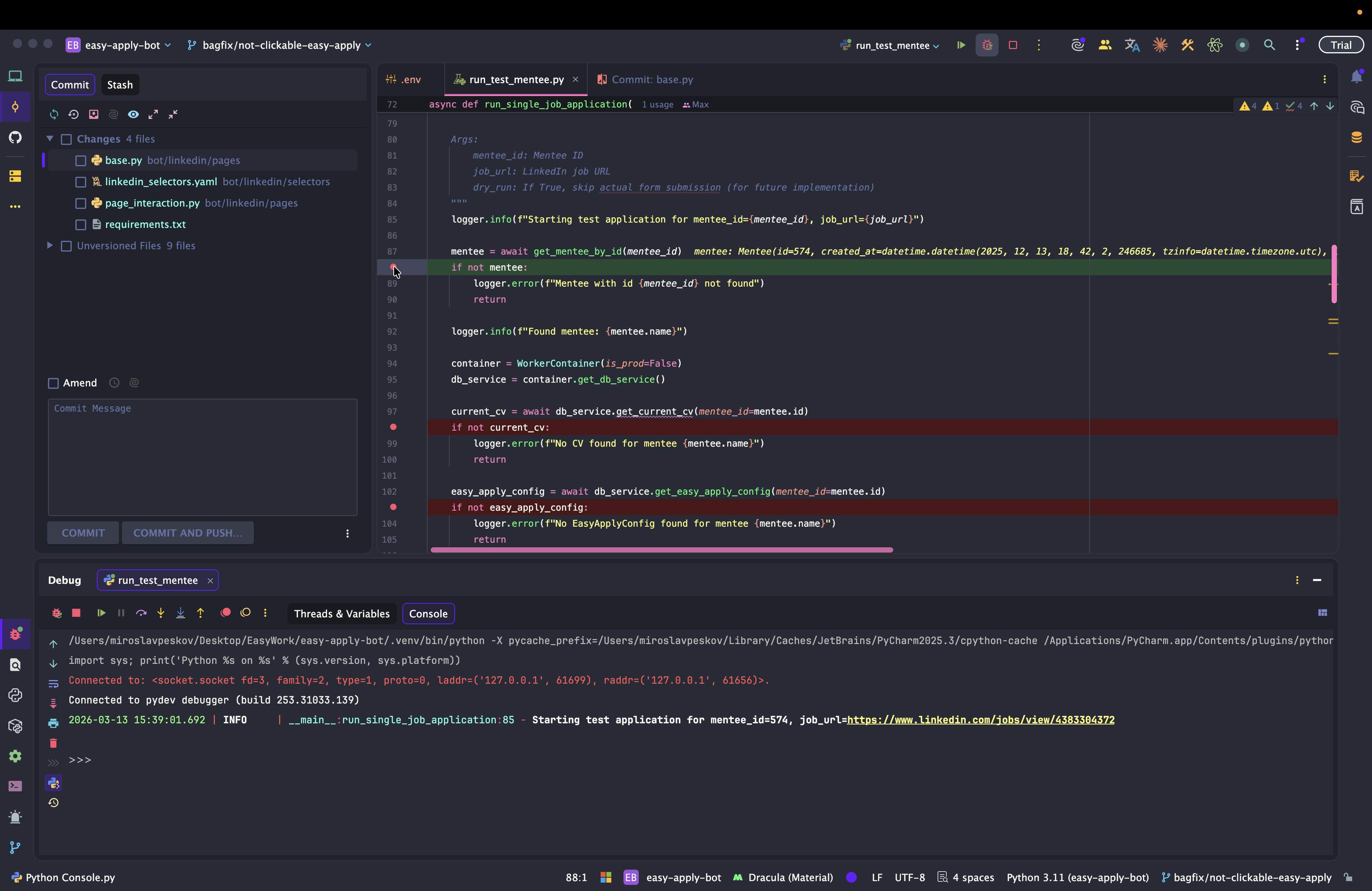
Task: Open the git branch dropdown in header
Action: coord(280,45)
